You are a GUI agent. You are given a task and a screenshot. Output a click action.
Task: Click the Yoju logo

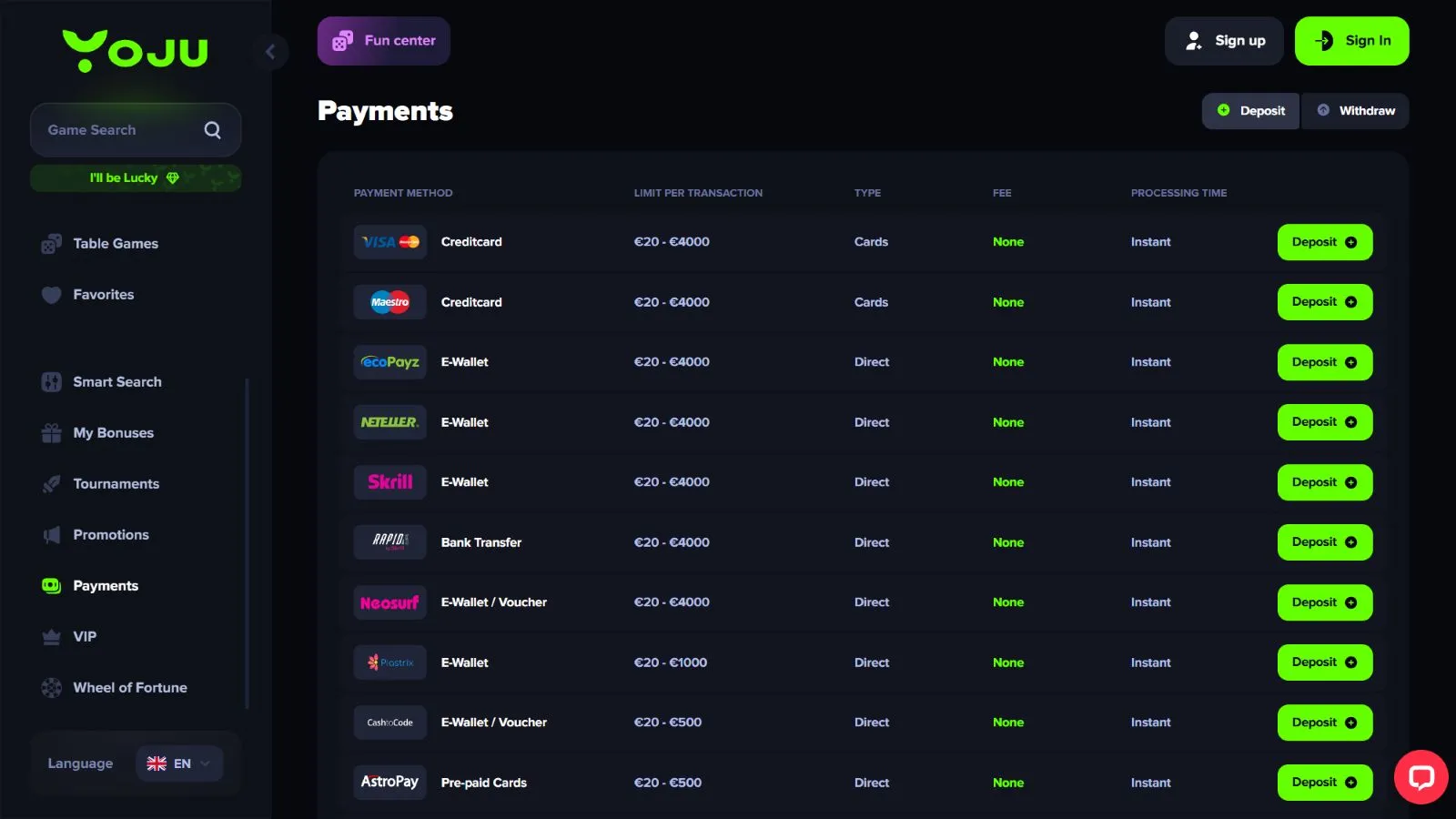[x=135, y=51]
